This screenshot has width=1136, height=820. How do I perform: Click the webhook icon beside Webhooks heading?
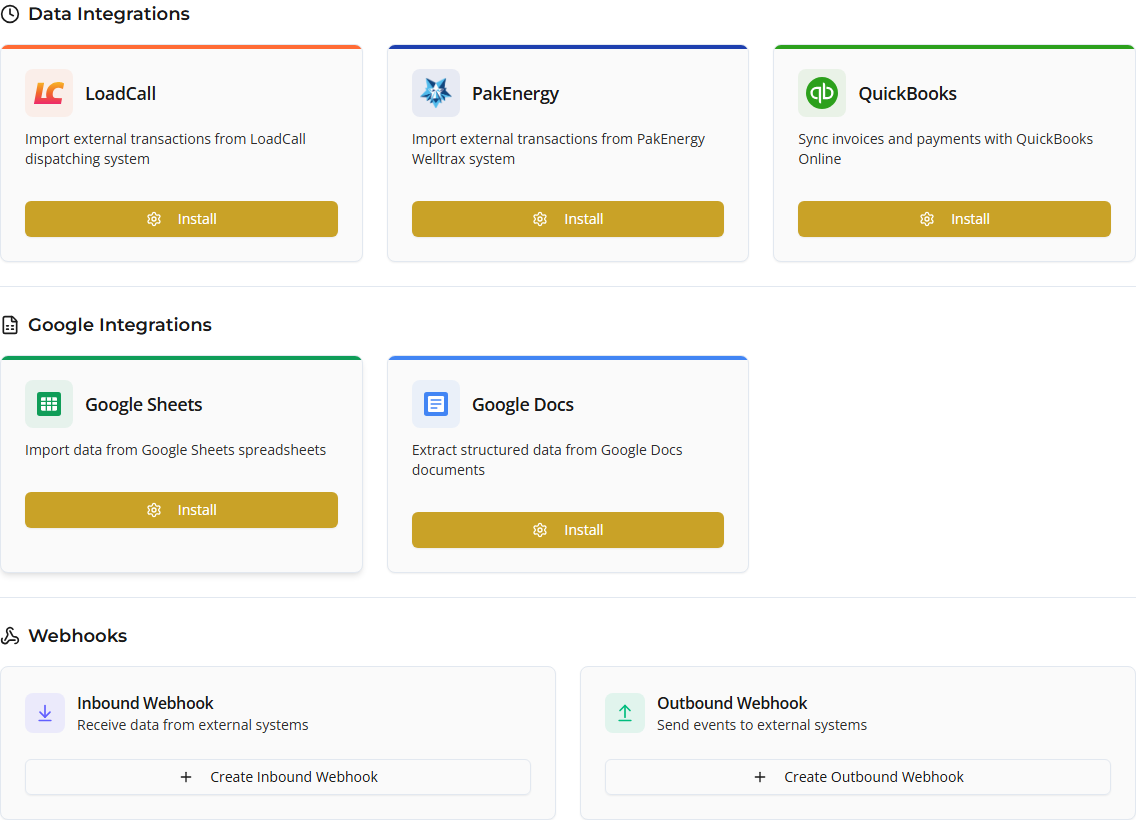10,636
